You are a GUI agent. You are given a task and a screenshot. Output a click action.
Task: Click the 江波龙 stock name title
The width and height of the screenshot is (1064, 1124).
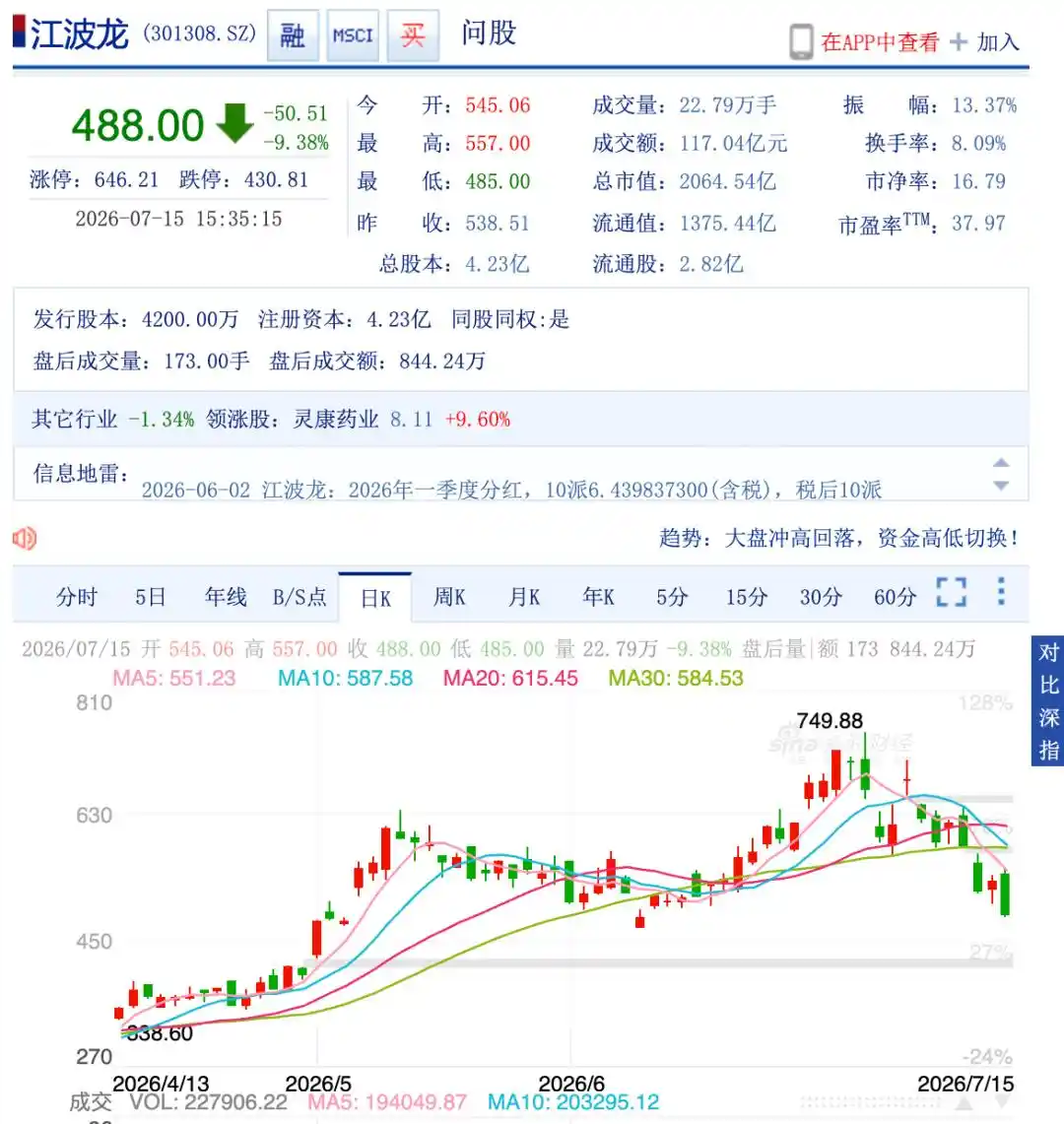80,34
